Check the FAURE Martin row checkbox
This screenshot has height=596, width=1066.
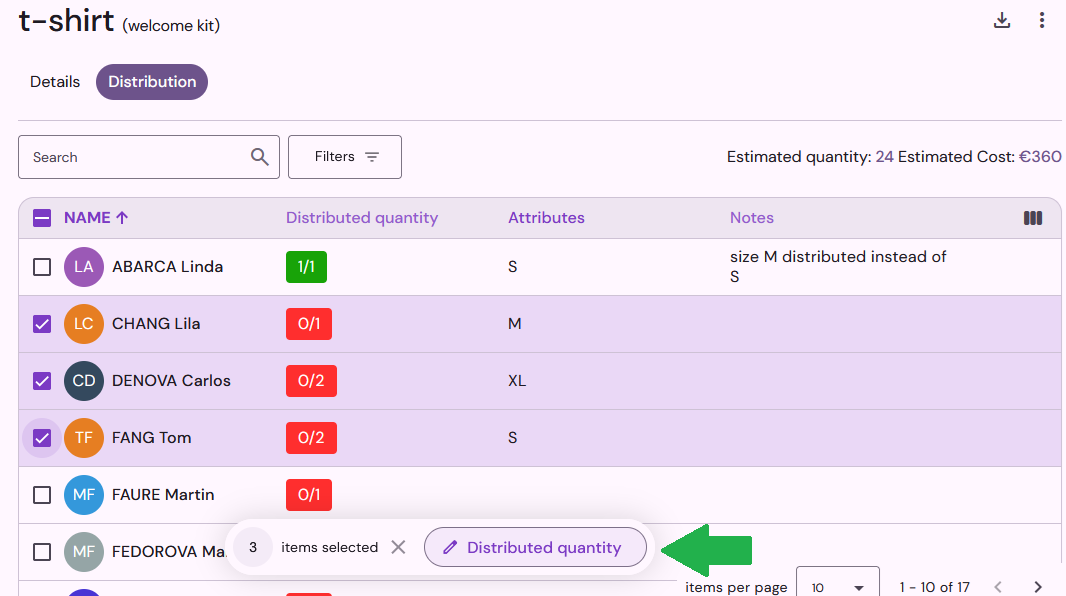click(x=42, y=495)
